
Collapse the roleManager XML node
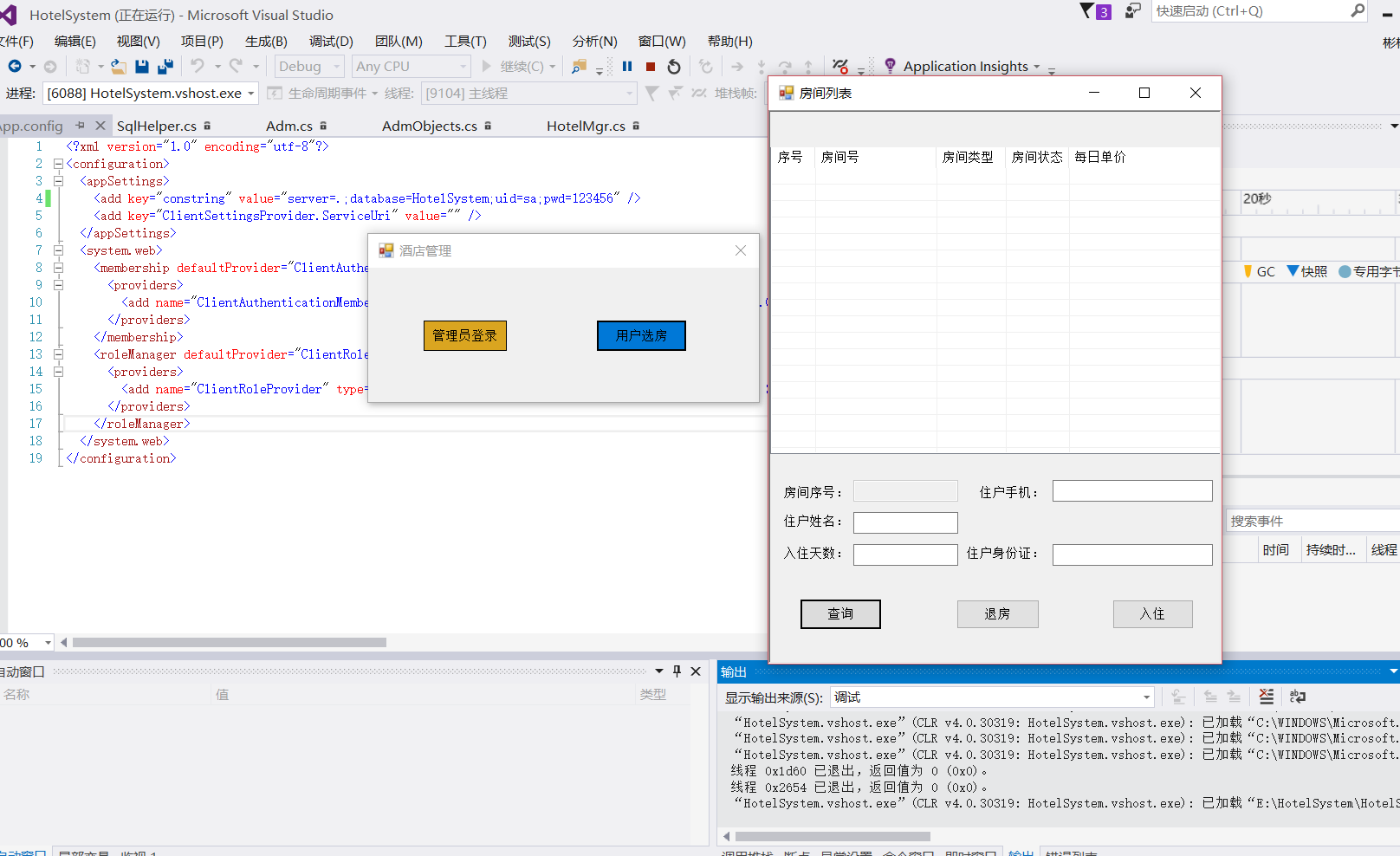coord(58,354)
